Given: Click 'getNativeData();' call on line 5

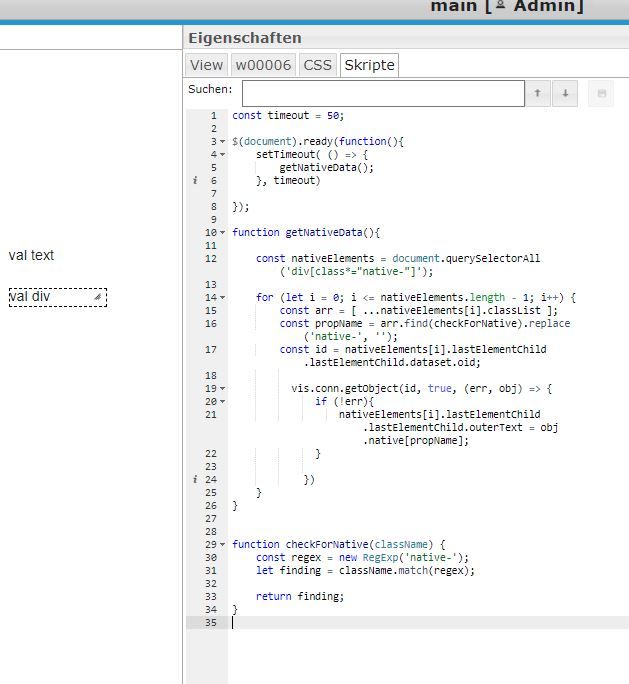Looking at the screenshot, I should click(x=326, y=168).
